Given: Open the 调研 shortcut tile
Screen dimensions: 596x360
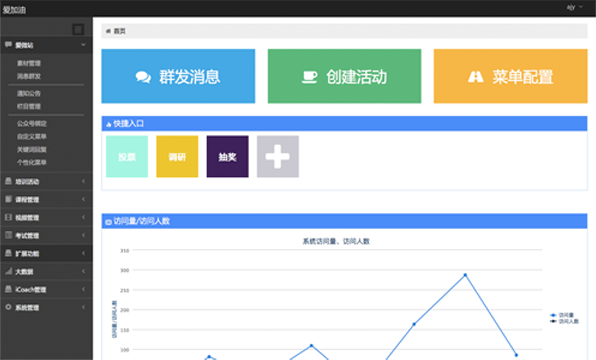Looking at the screenshot, I should pos(177,157).
